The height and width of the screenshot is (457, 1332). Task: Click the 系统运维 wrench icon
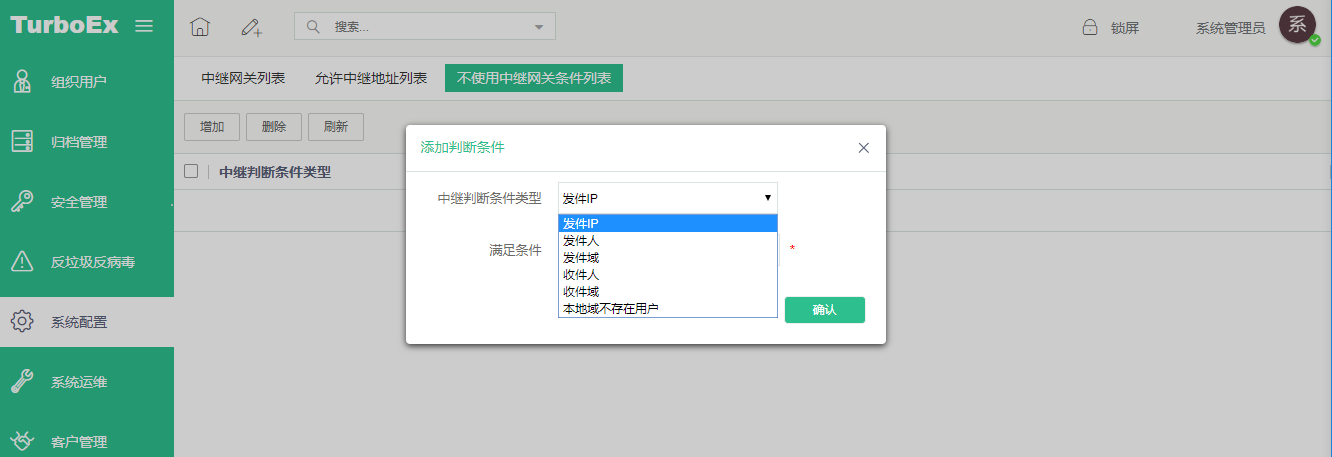click(x=22, y=382)
